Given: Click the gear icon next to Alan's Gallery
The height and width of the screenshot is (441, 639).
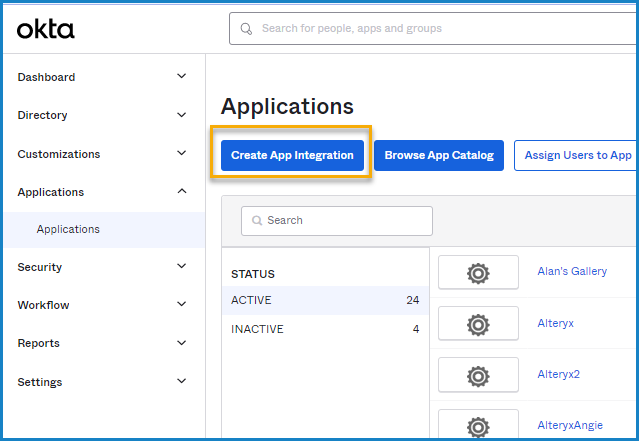Looking at the screenshot, I should tap(478, 273).
